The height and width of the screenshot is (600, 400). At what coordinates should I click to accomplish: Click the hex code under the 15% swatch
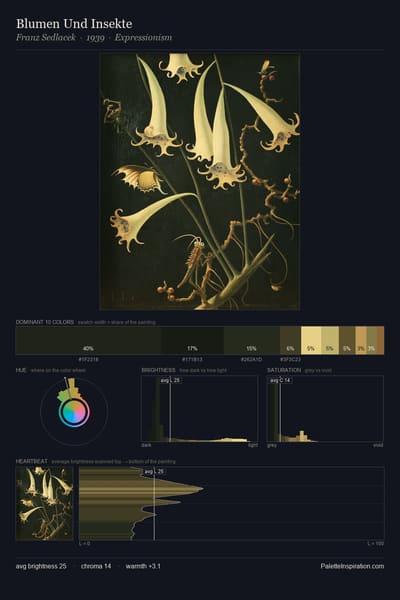(251, 360)
